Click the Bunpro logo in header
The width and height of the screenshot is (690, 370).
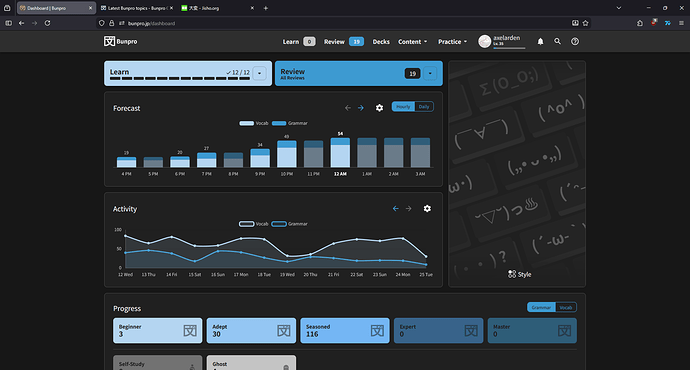[x=121, y=41]
